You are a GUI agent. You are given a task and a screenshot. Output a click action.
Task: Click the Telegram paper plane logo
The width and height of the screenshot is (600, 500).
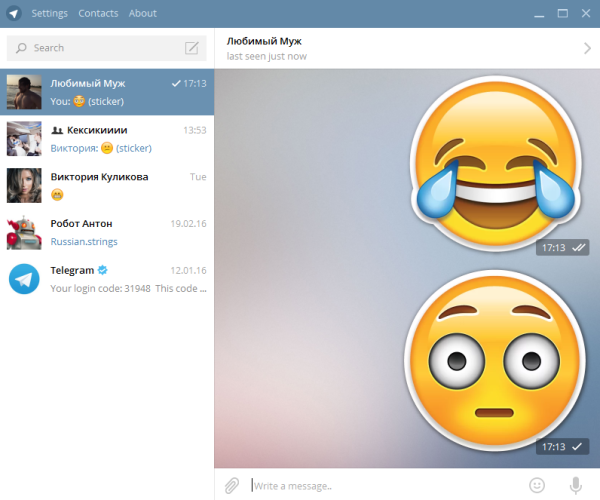tap(14, 13)
